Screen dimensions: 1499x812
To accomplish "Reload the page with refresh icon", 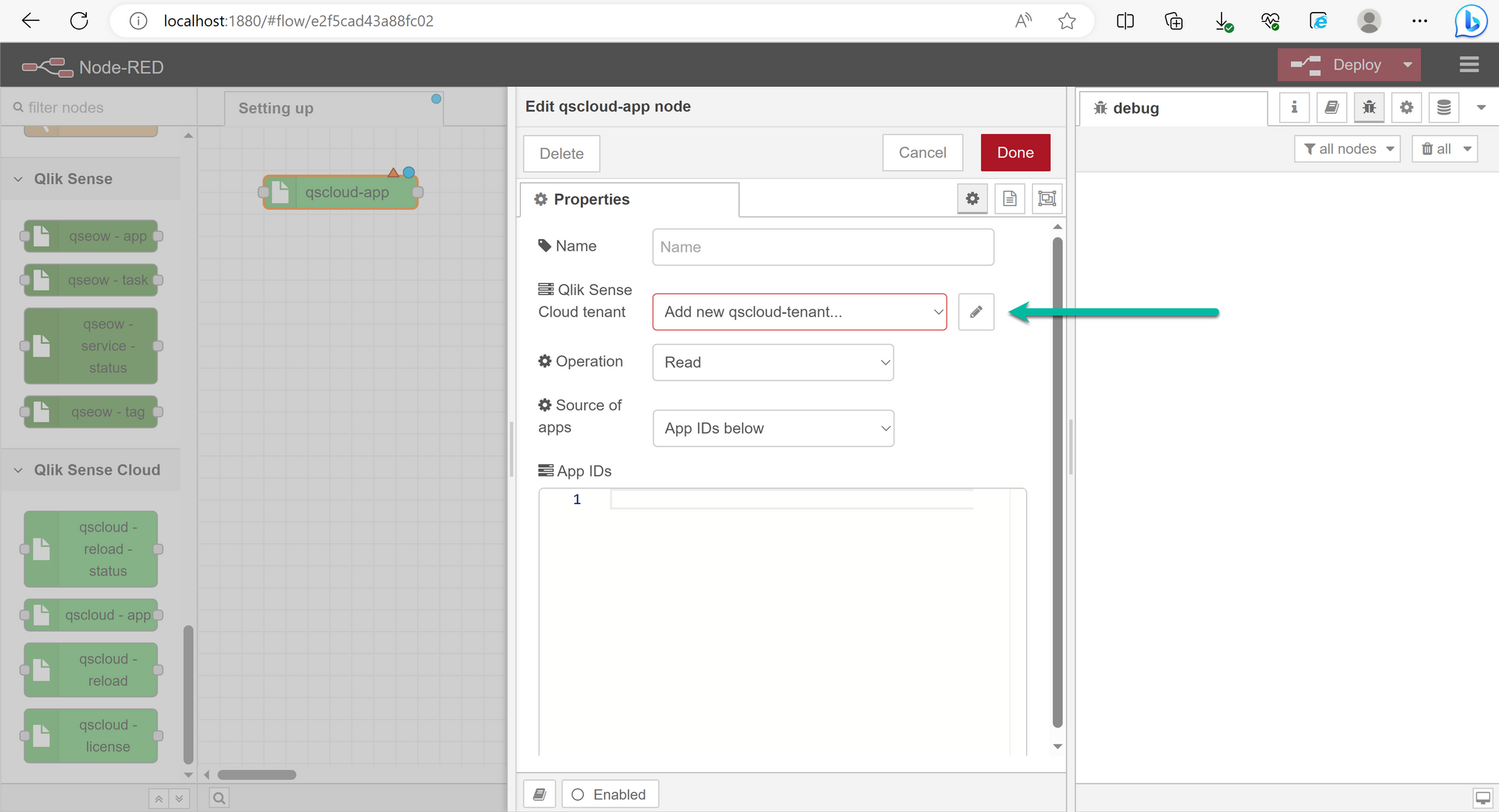I will point(79,21).
